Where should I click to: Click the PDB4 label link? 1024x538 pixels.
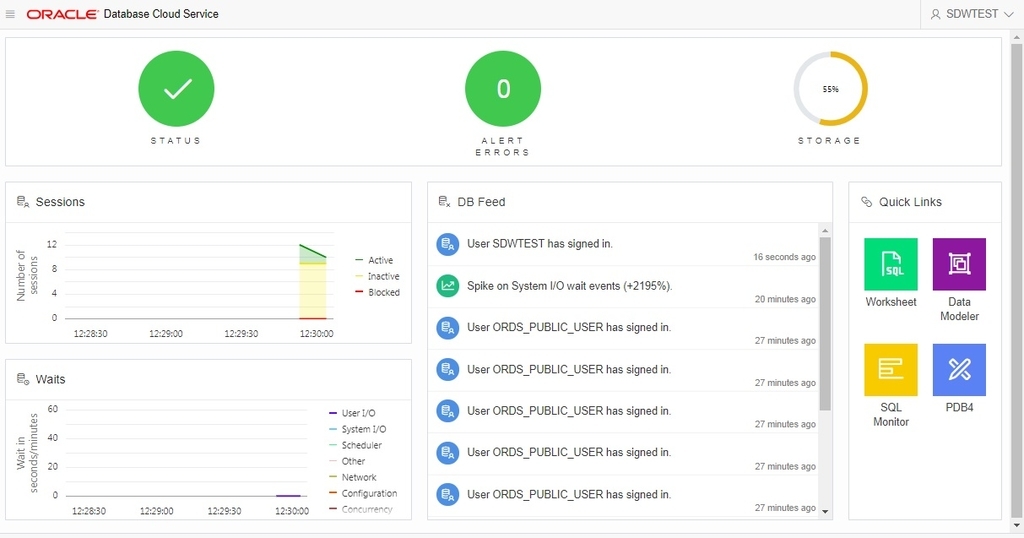(x=959, y=407)
